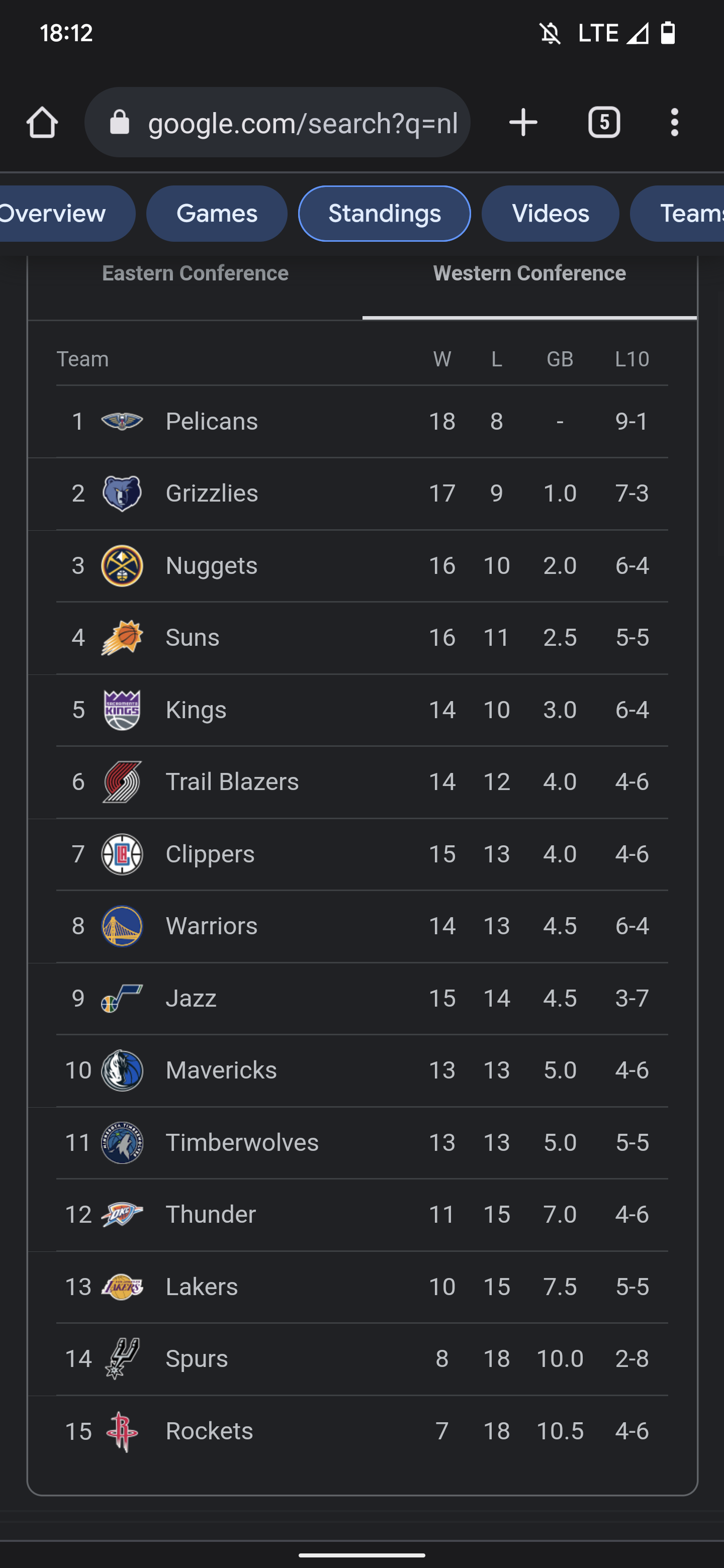This screenshot has width=724, height=1568.
Task: Open the tab switcher showing 5 tabs
Action: point(603,122)
